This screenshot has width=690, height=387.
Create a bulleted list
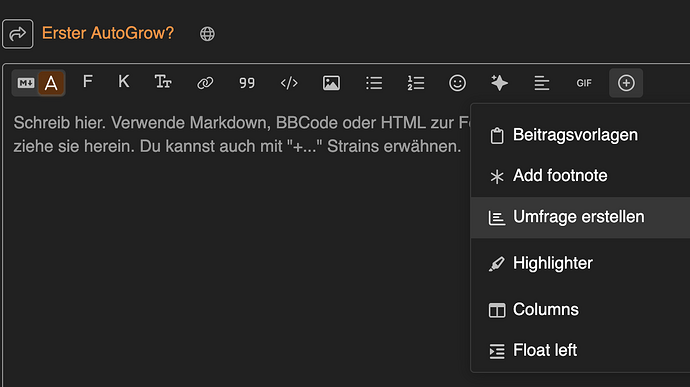pyautogui.click(x=374, y=83)
